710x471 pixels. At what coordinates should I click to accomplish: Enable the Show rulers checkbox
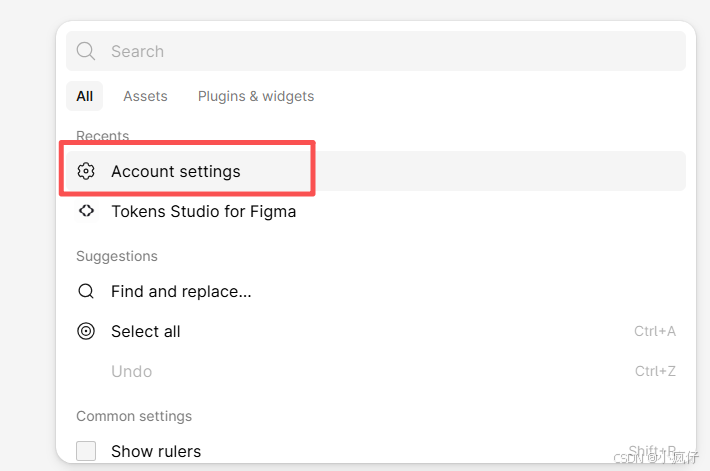pos(86,451)
